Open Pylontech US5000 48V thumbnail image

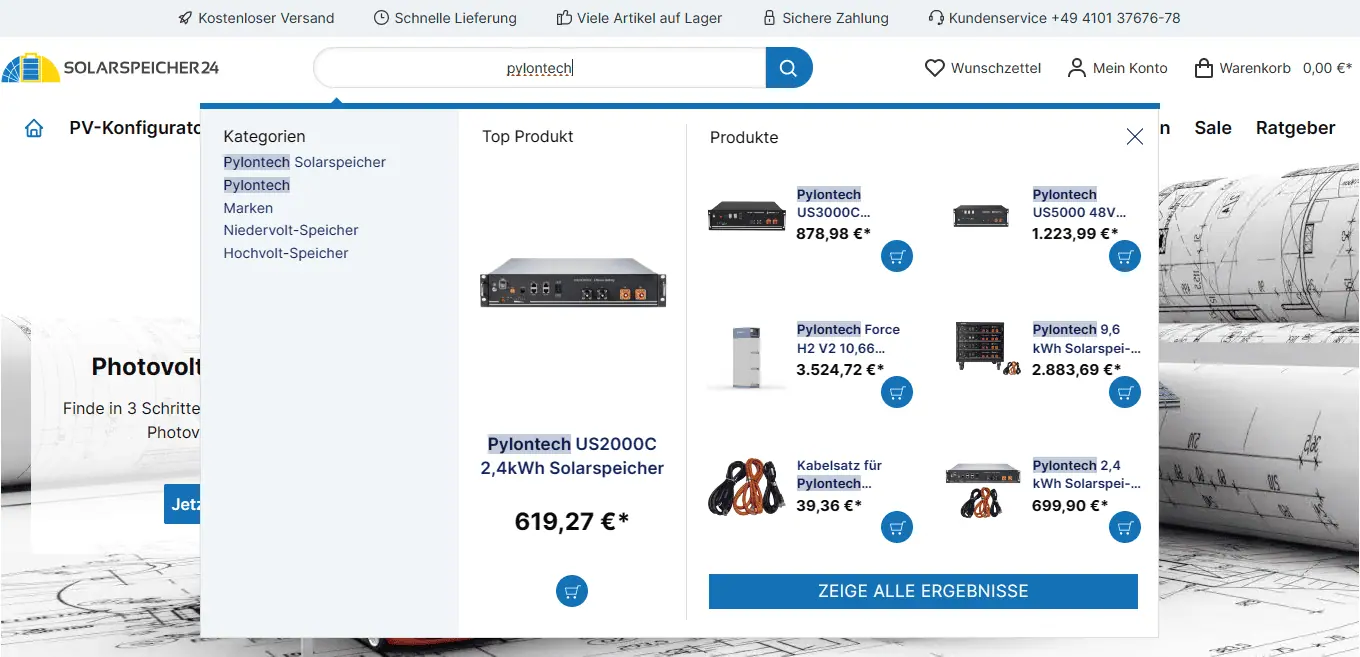pos(980,215)
